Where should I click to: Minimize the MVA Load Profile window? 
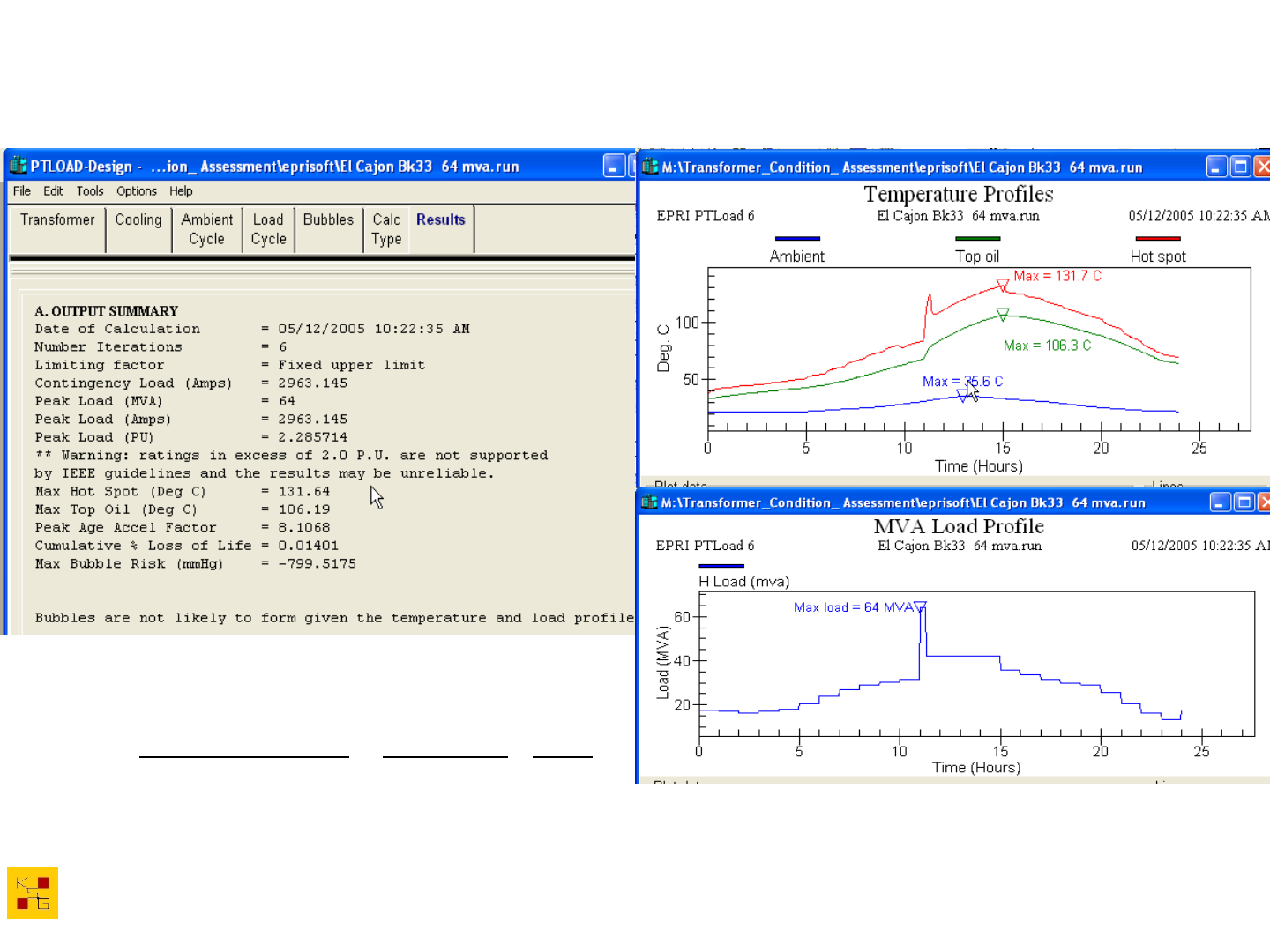[1220, 502]
